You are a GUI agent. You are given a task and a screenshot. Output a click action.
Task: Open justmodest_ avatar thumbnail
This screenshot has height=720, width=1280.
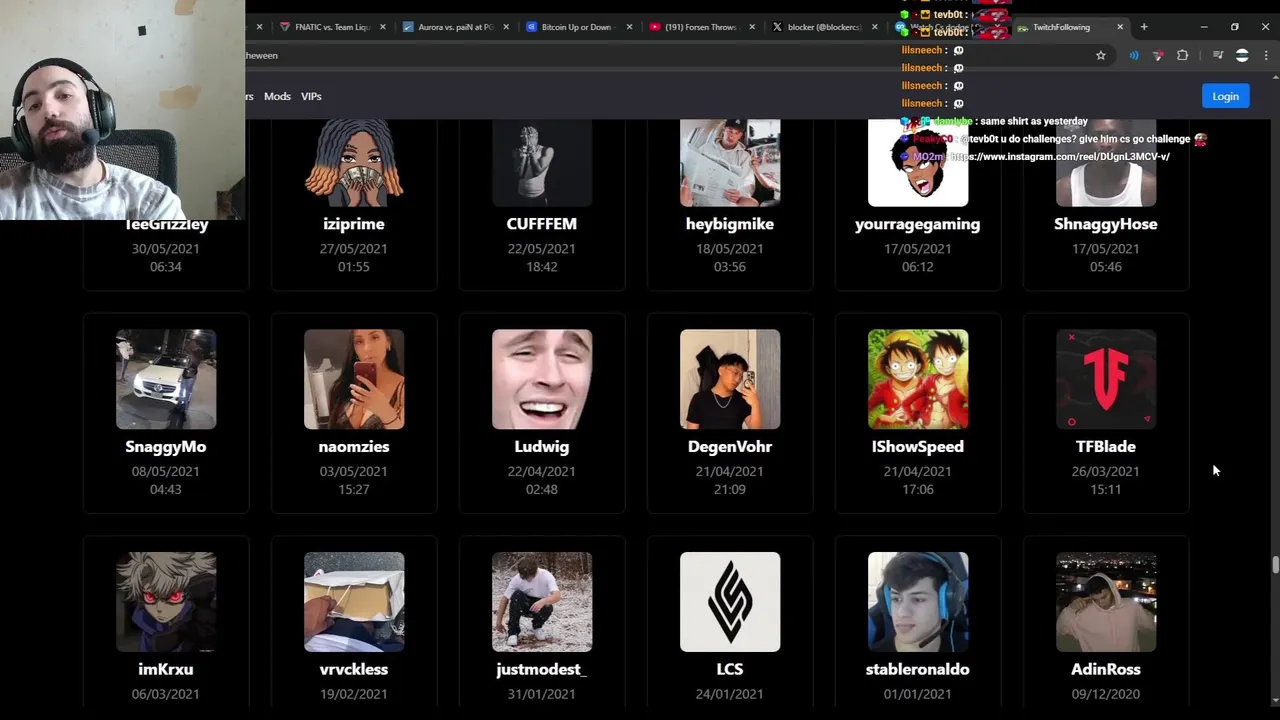(542, 602)
